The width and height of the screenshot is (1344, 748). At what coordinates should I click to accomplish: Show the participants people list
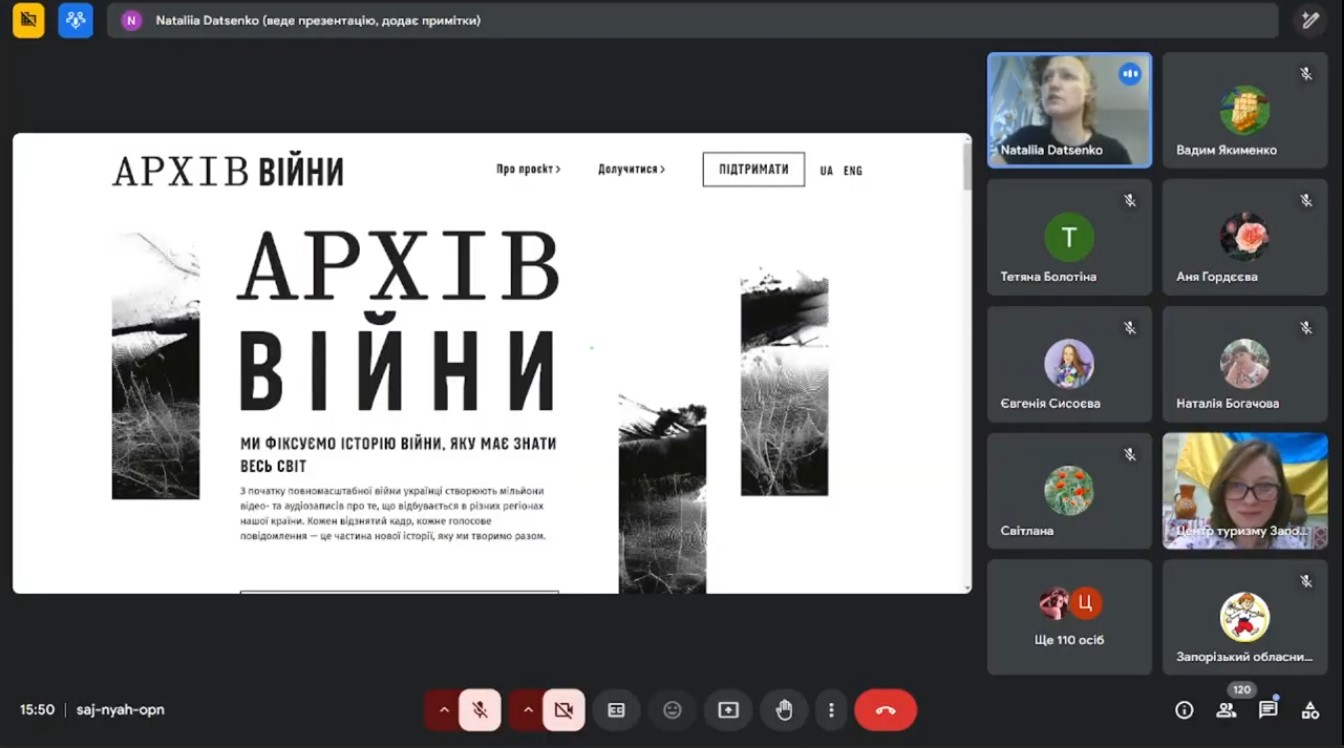[x=1226, y=710]
